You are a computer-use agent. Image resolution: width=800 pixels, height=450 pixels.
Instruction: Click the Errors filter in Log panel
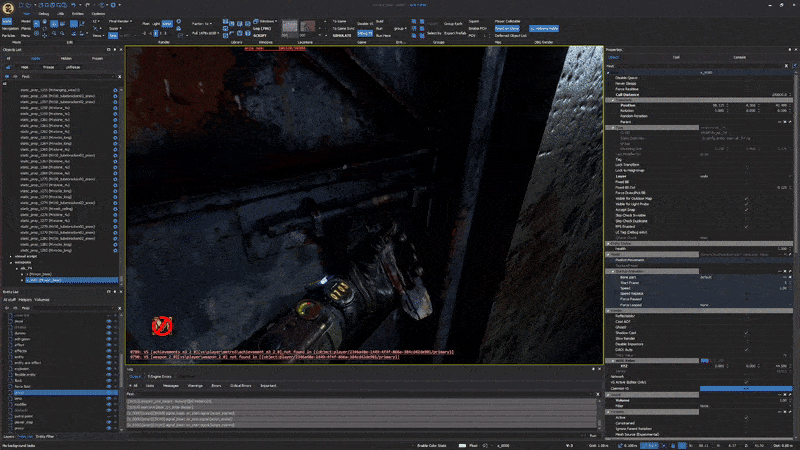point(218,384)
